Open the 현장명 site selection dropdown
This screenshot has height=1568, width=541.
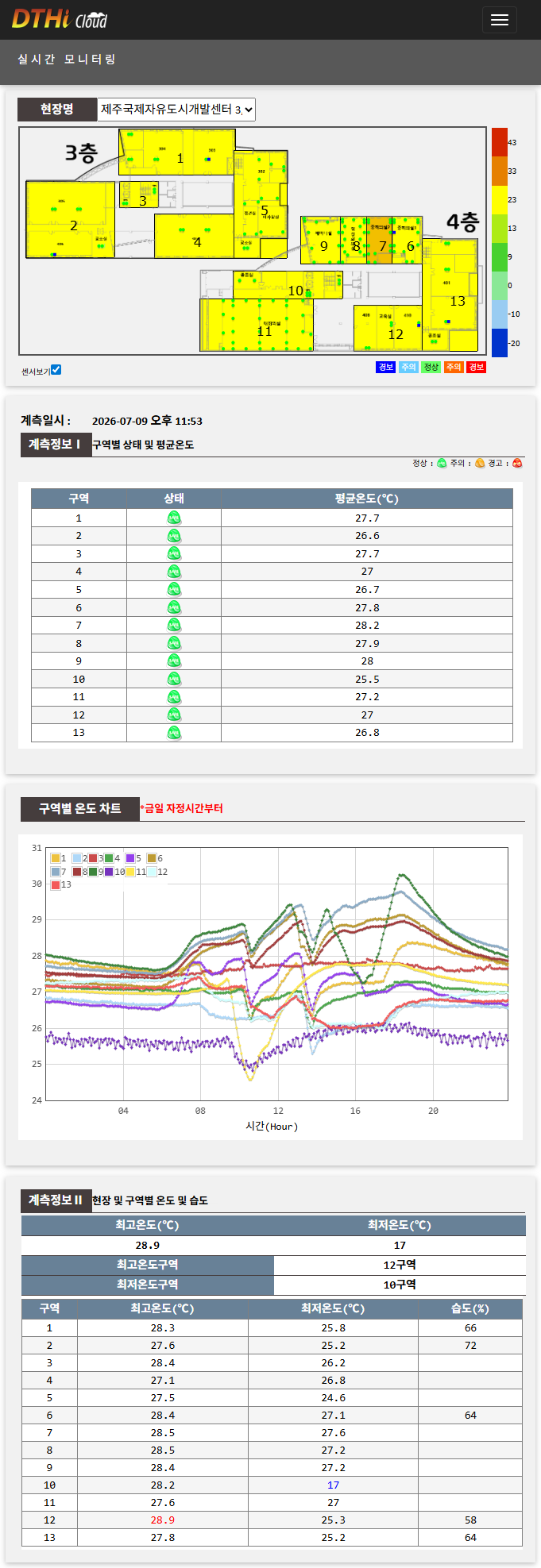(176, 110)
